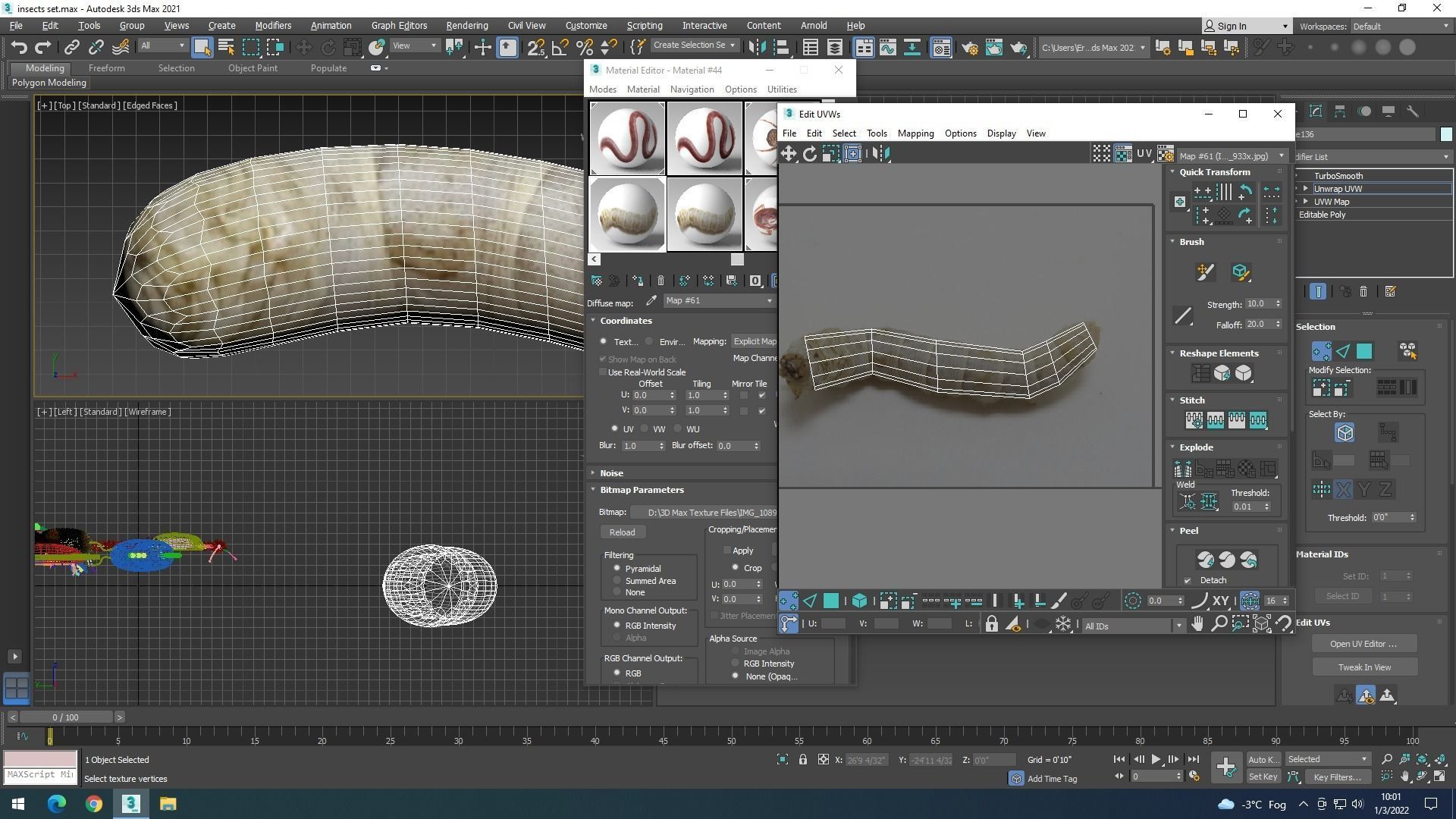Viewport: 1456px width, 819px height.
Task: Pick material from object eyedropper
Action: pos(651,301)
